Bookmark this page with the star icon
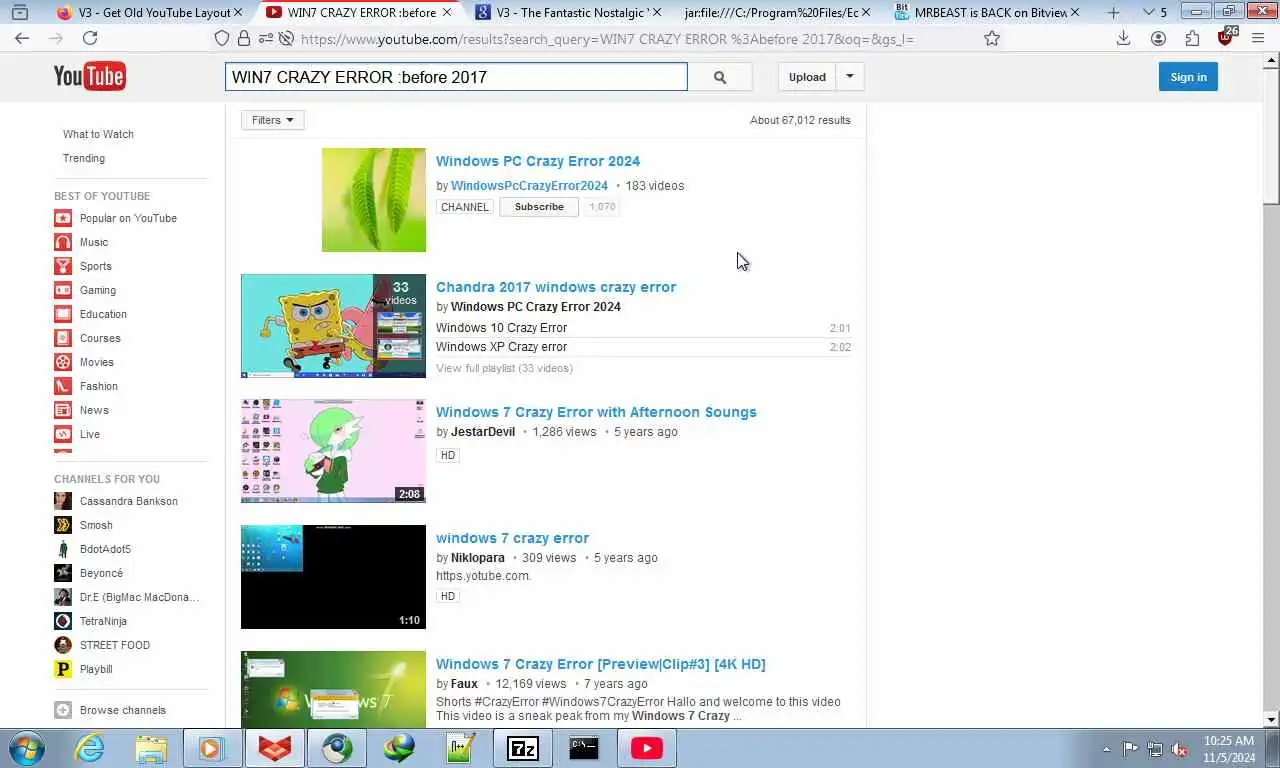This screenshot has width=1280, height=768. [992, 38]
